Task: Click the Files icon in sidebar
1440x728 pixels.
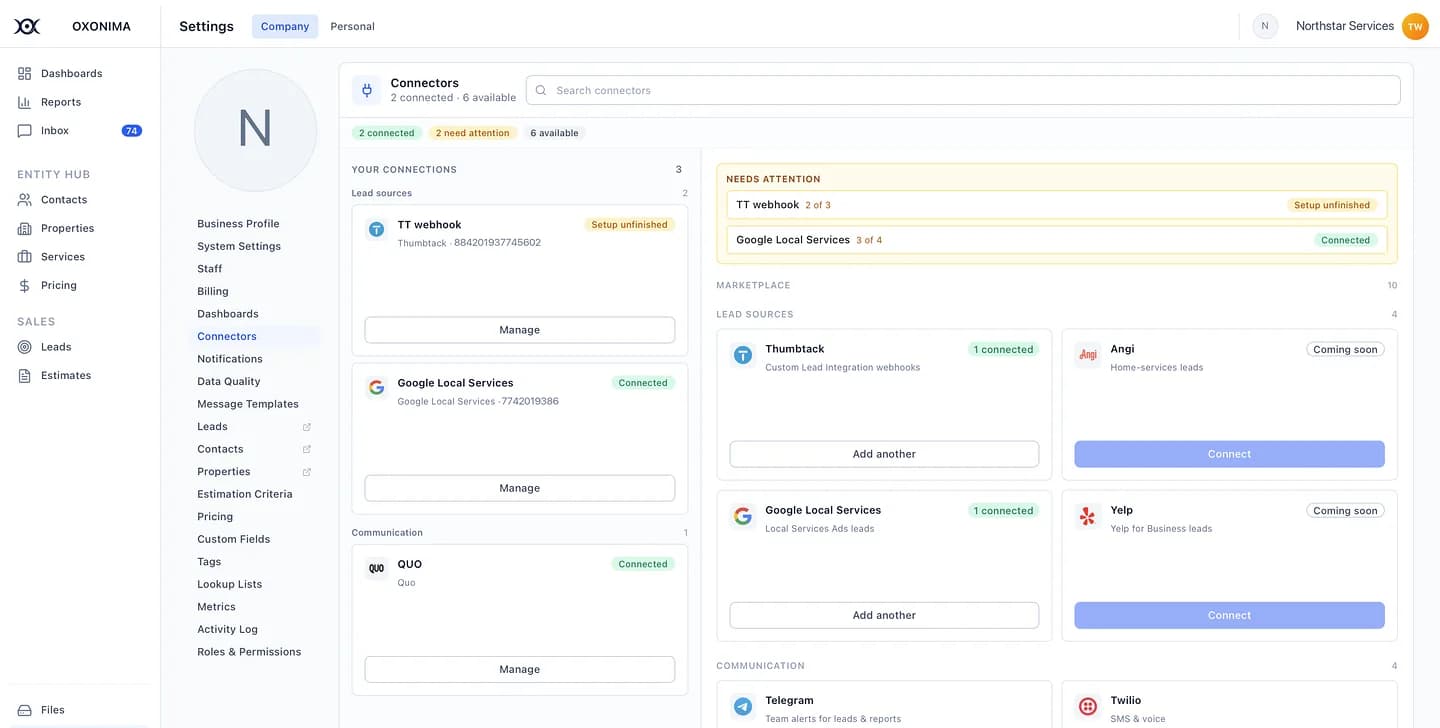Action: 25,710
